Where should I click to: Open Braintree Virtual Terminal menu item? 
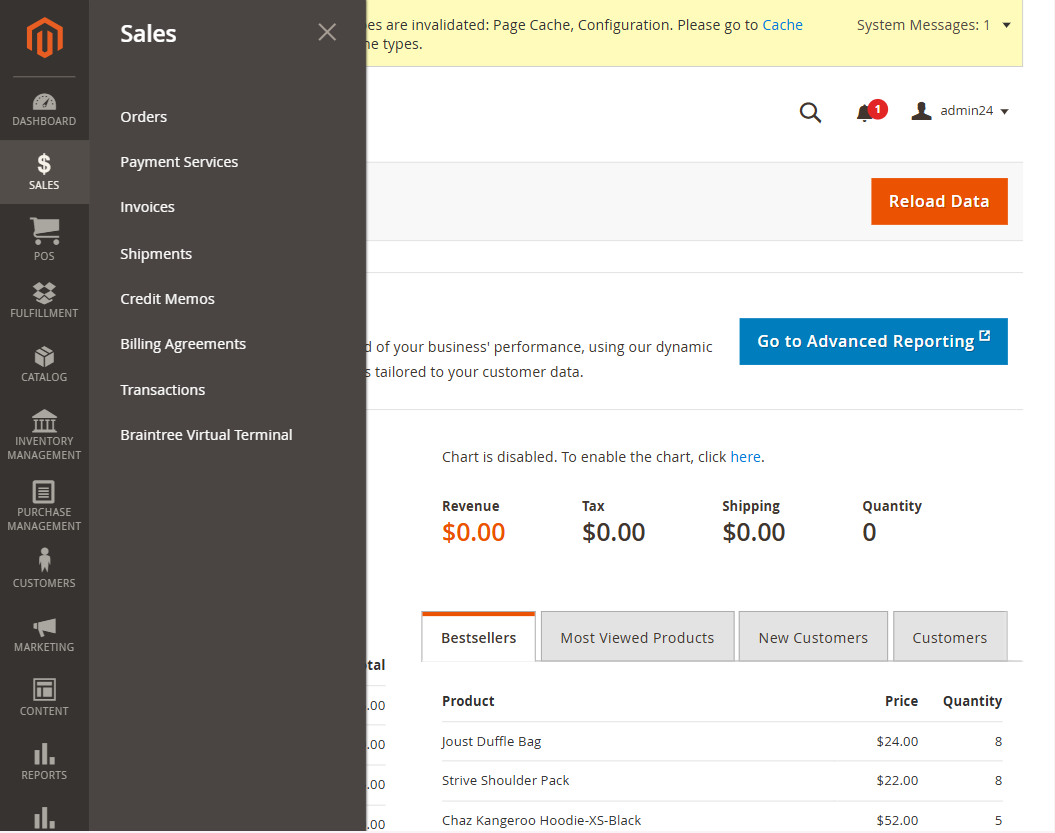coord(207,435)
